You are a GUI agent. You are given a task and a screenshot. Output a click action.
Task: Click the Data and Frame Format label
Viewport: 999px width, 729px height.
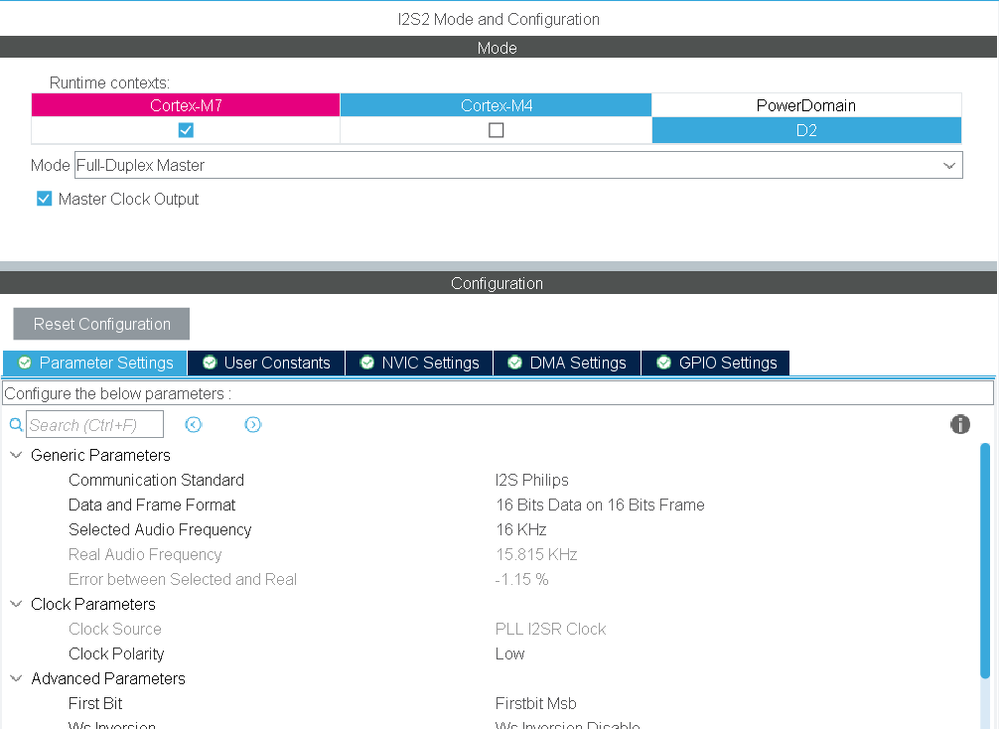(152, 505)
